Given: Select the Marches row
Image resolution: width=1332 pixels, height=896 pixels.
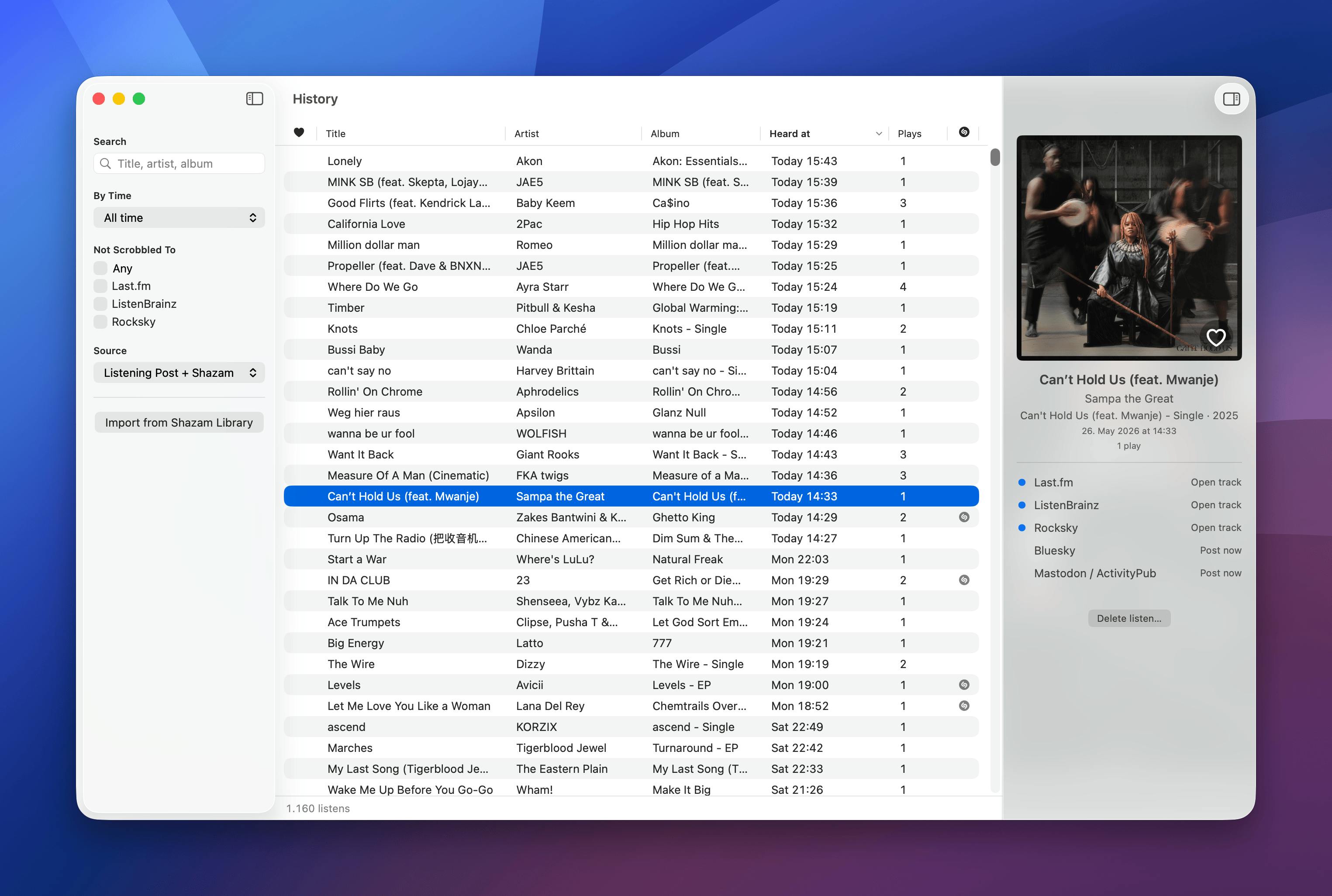Looking at the screenshot, I should (x=631, y=748).
